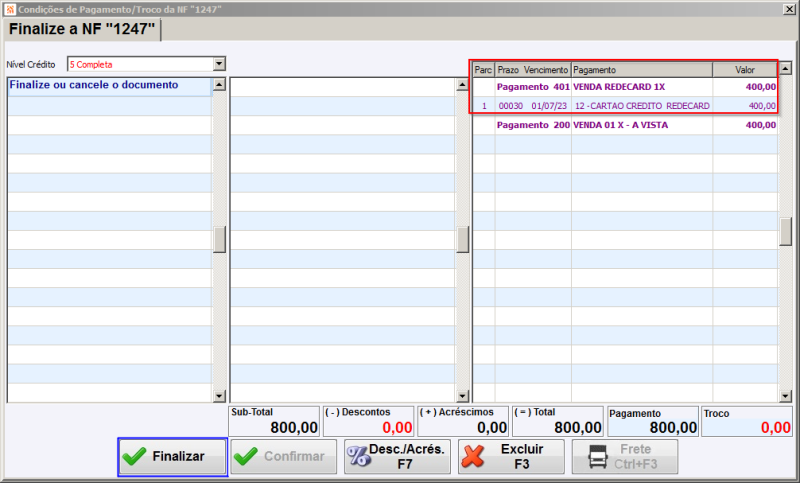Image resolution: width=800 pixels, height=483 pixels.
Task: Open the Nível Crédito dropdown arrow
Action: tap(219, 64)
